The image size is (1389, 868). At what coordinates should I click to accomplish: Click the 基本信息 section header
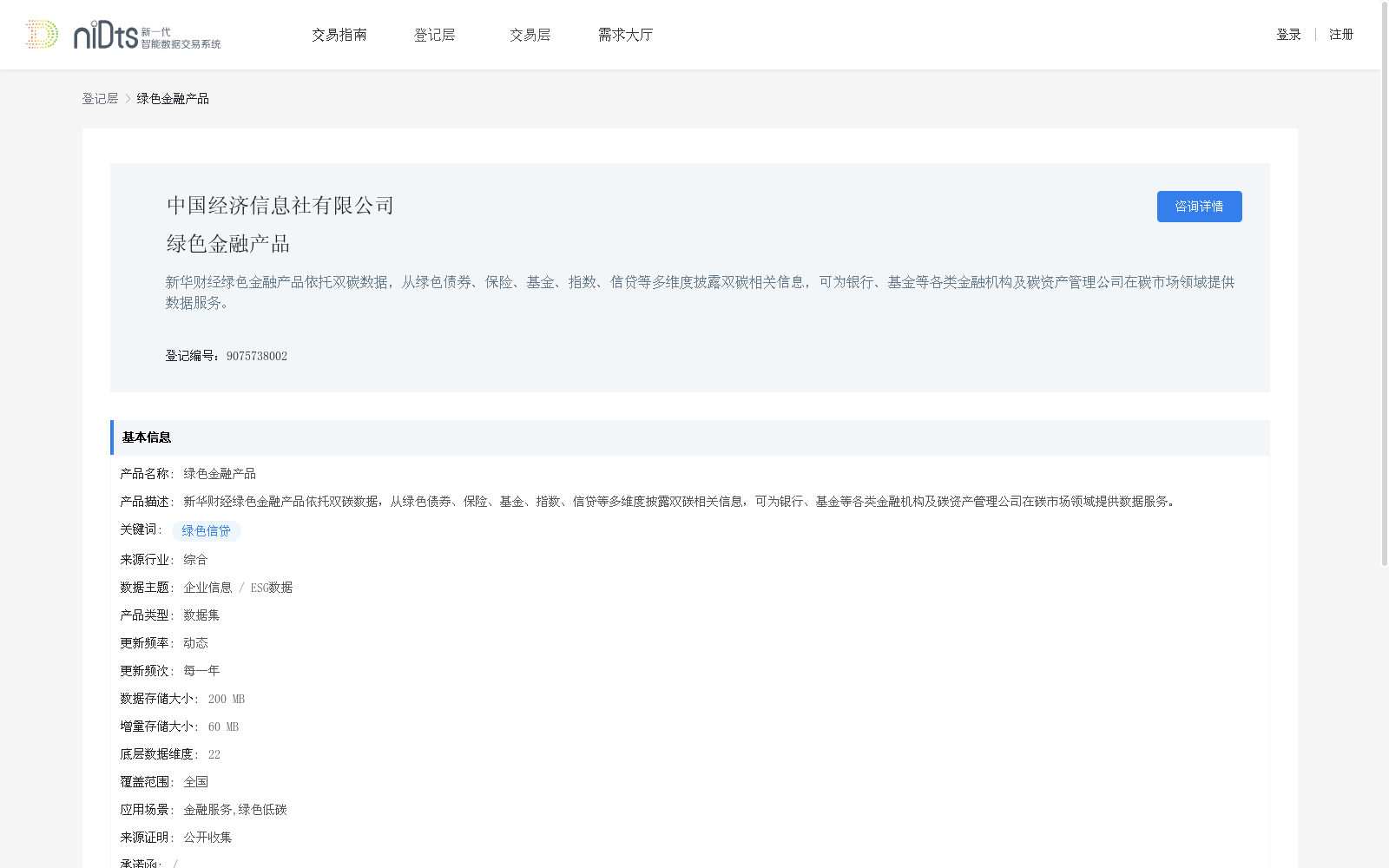coord(690,437)
